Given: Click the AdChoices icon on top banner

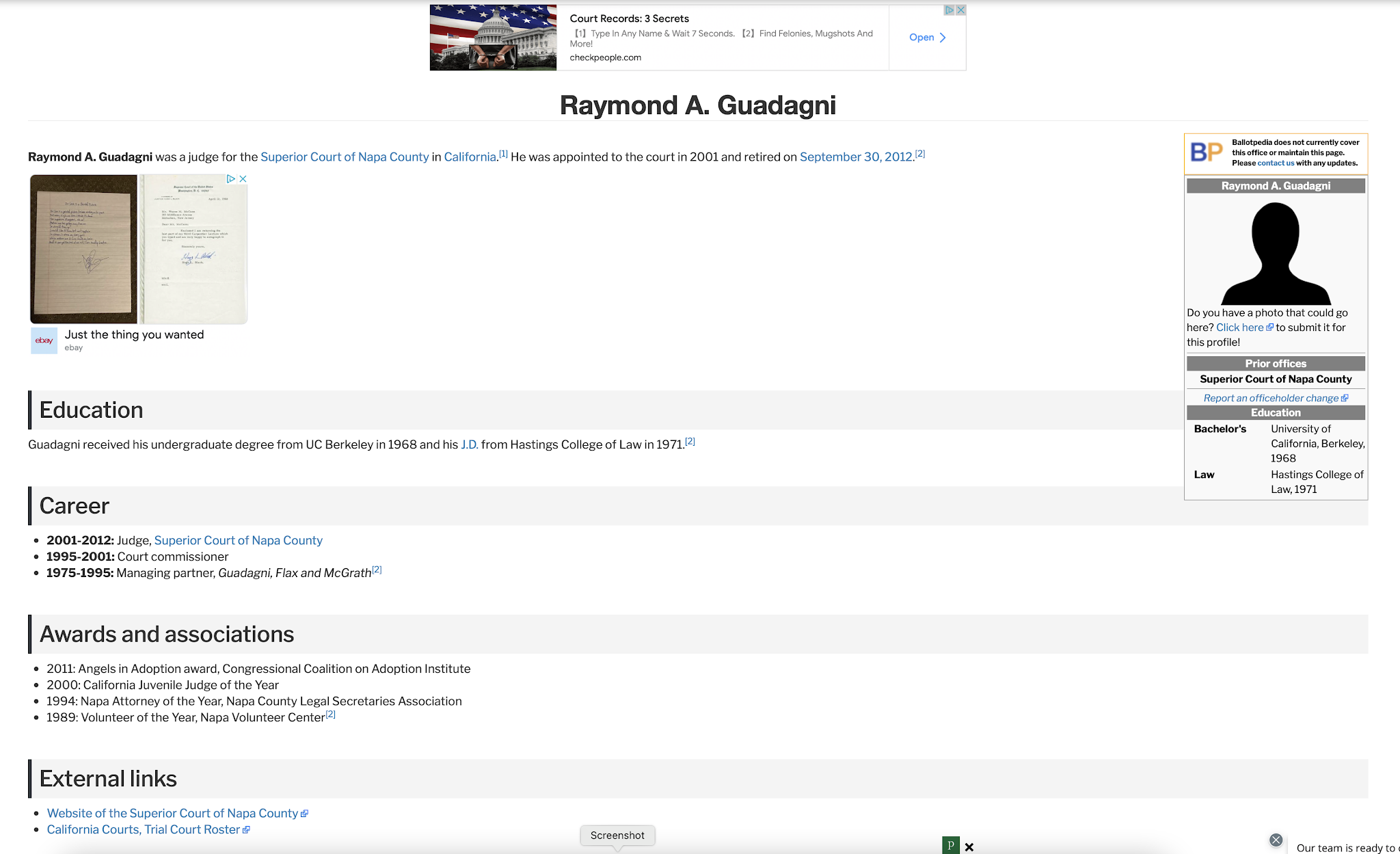Looking at the screenshot, I should coord(950,10).
